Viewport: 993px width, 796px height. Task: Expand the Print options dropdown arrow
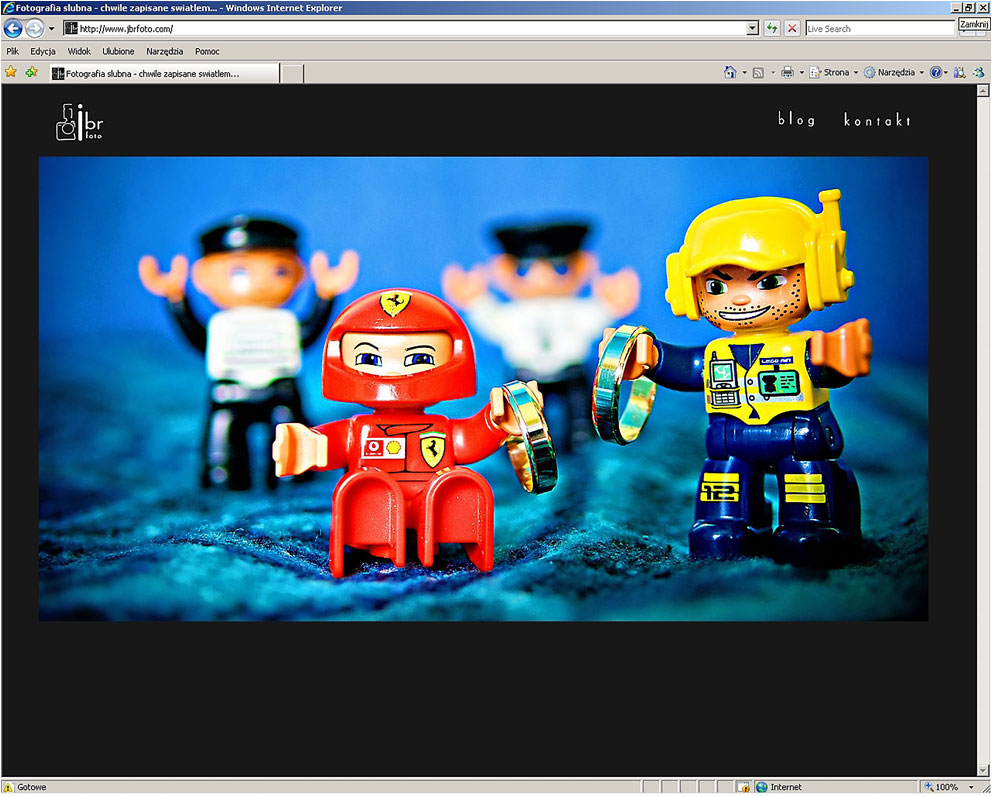pos(801,72)
